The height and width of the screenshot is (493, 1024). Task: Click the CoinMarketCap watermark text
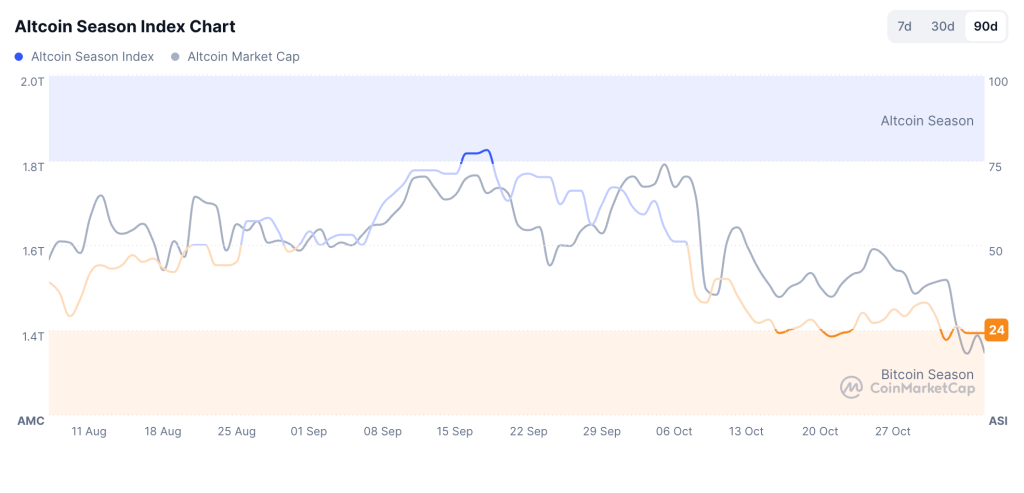[x=922, y=389]
